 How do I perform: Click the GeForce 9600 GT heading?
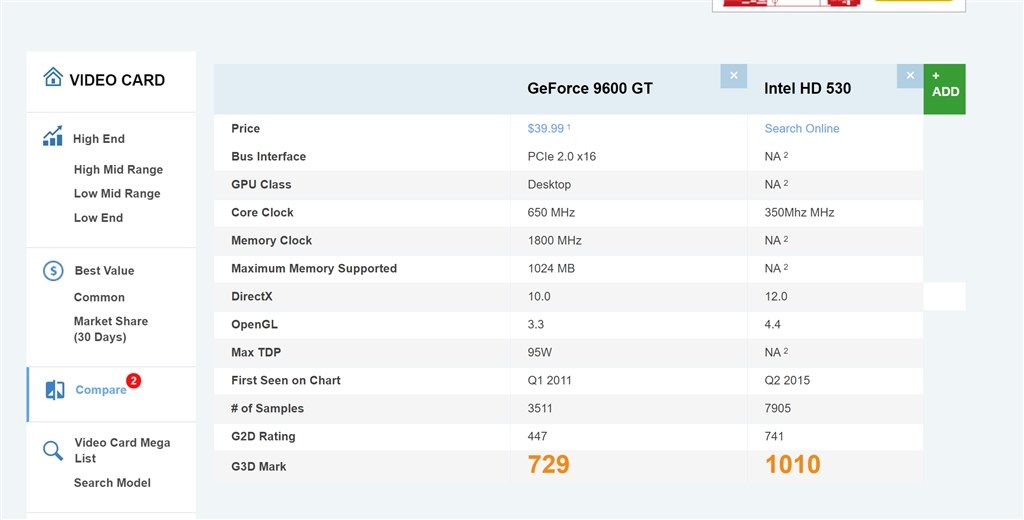(590, 89)
